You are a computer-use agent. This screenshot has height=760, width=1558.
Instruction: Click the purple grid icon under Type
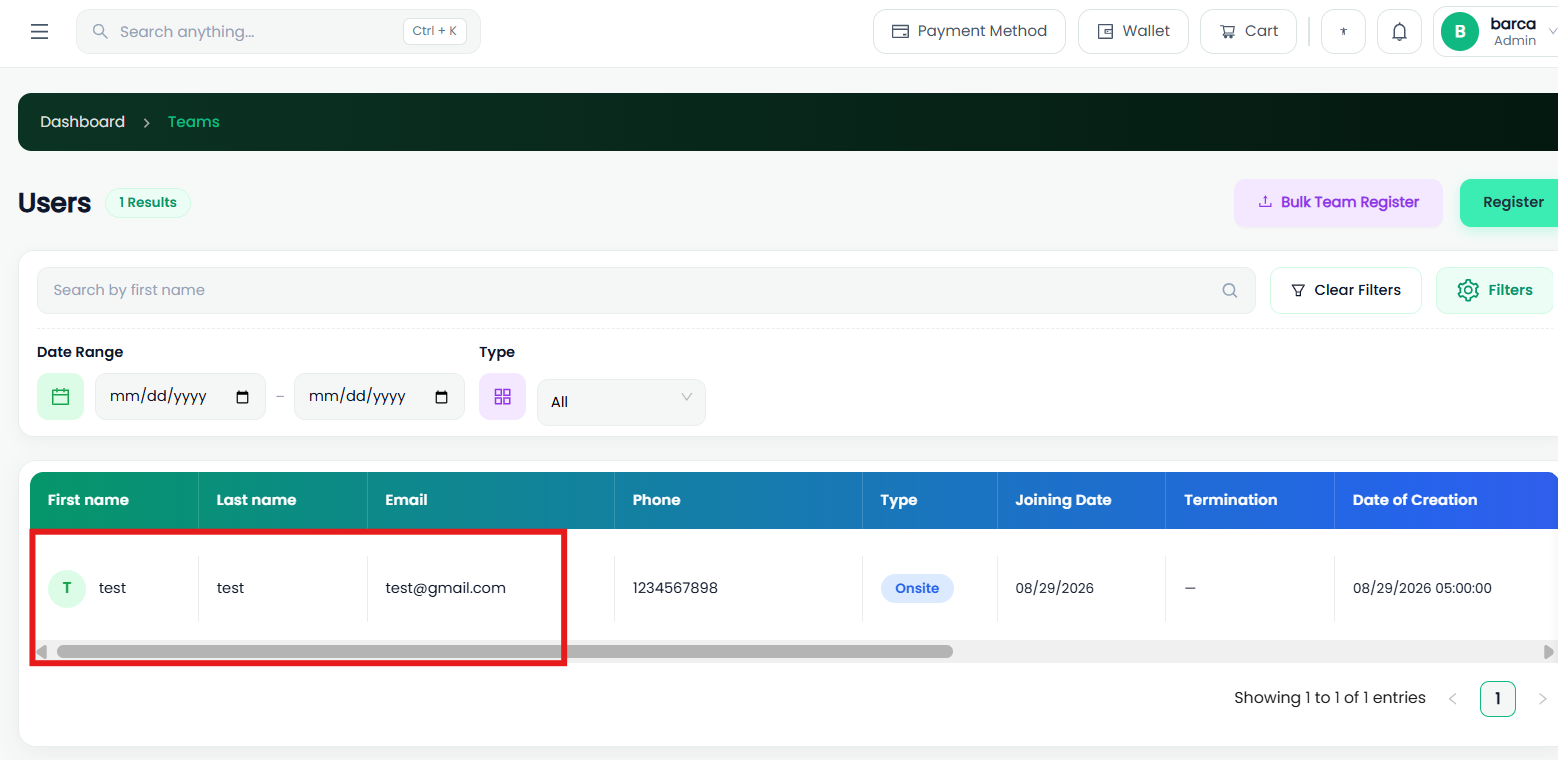pos(502,397)
